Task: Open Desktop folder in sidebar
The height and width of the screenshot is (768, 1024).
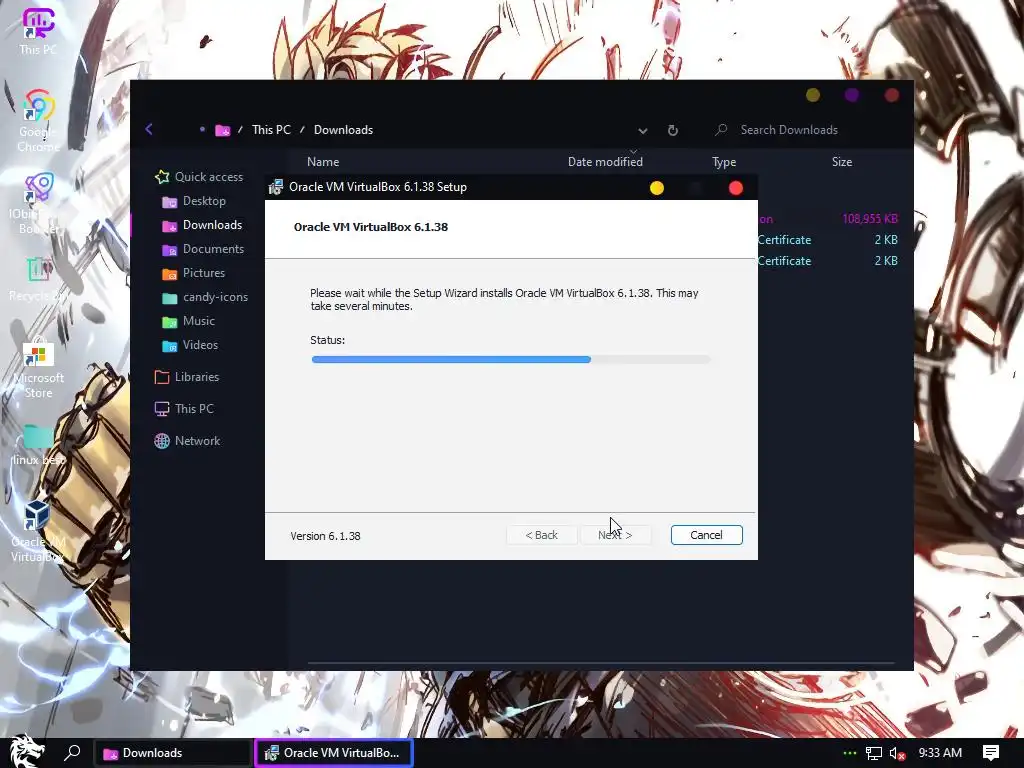Action: (x=194, y=200)
